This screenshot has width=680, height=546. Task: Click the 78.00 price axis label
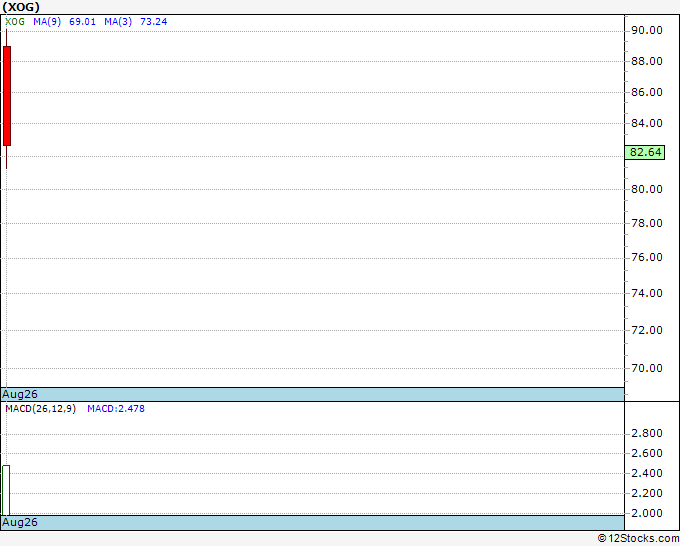point(647,223)
